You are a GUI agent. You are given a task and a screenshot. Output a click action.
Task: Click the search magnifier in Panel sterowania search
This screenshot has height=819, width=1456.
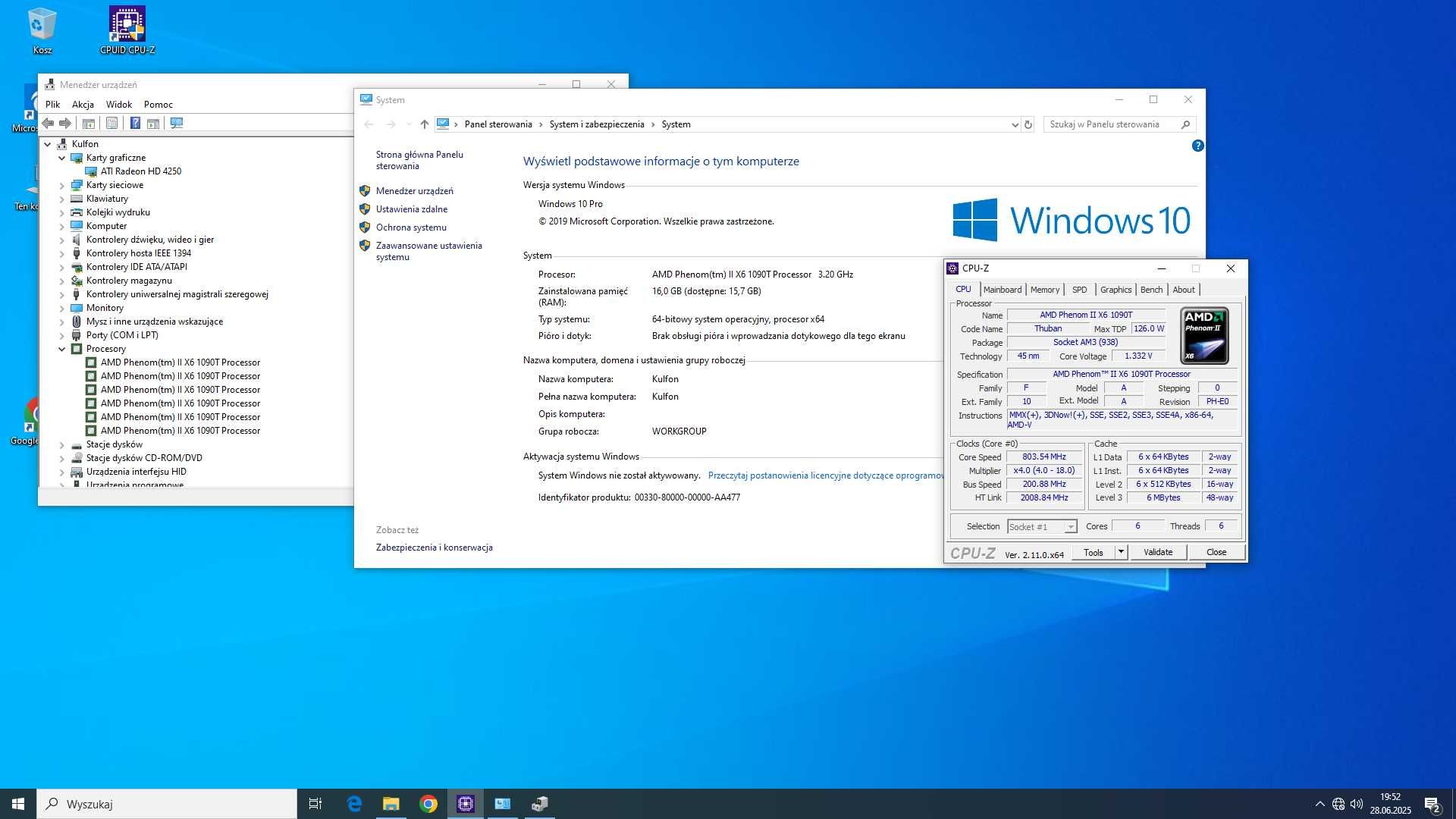point(1185,124)
